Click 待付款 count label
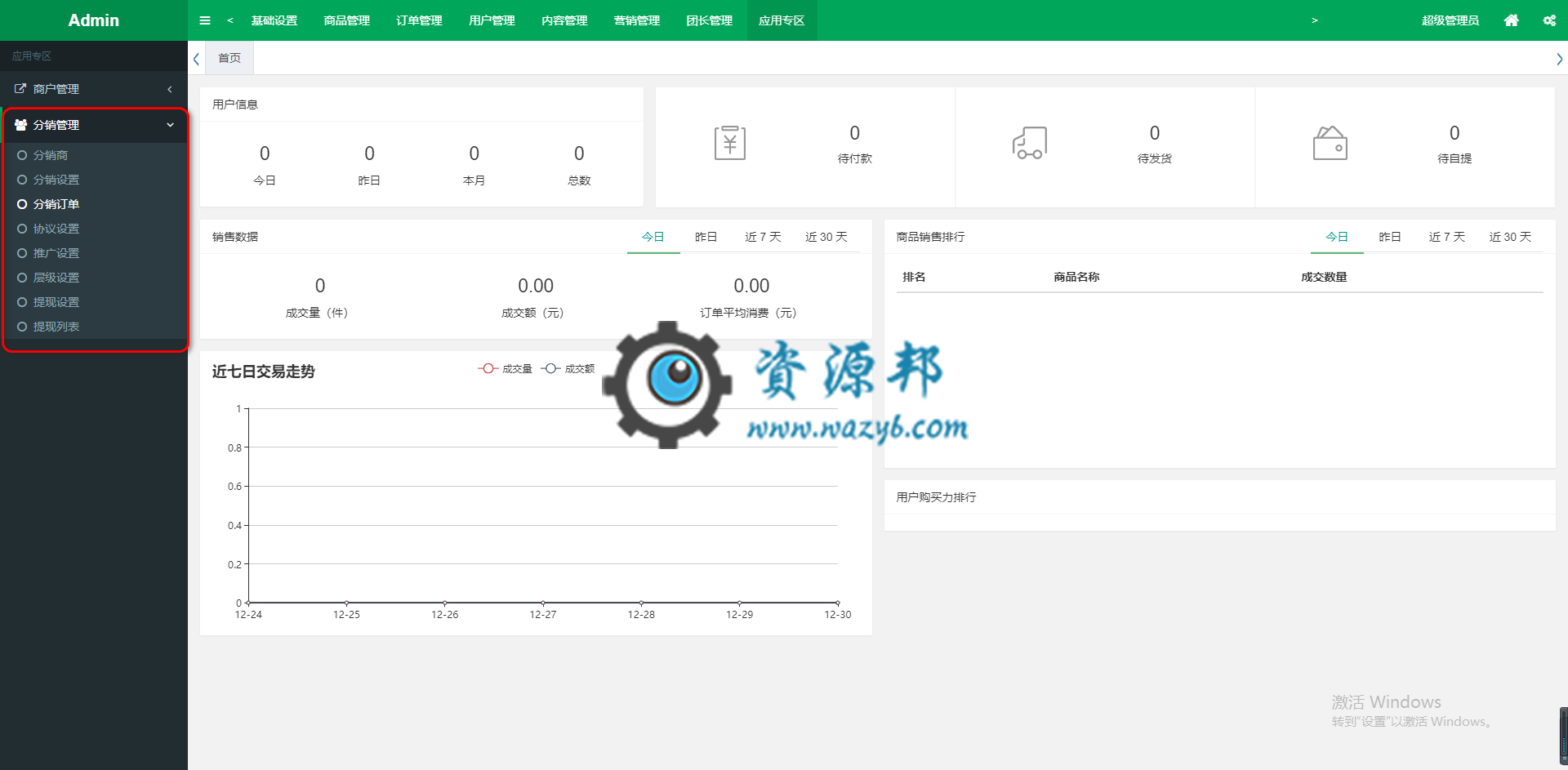This screenshot has height=770, width=1568. click(x=855, y=158)
